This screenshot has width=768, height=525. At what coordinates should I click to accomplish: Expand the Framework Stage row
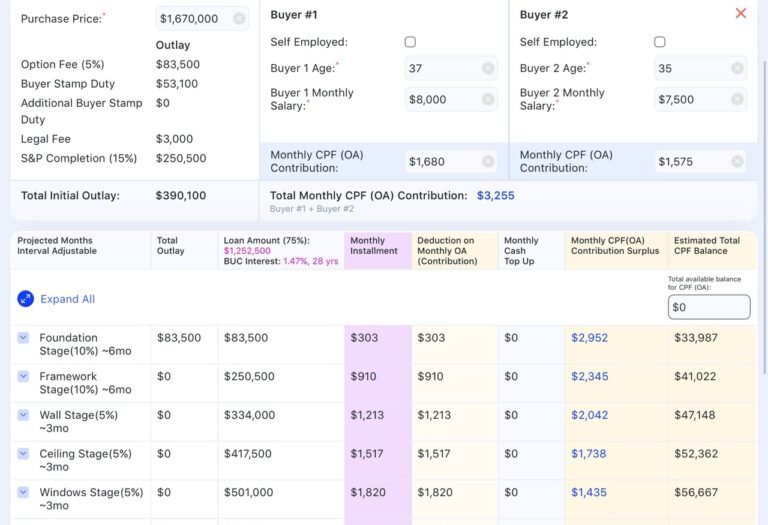pyautogui.click(x=23, y=376)
